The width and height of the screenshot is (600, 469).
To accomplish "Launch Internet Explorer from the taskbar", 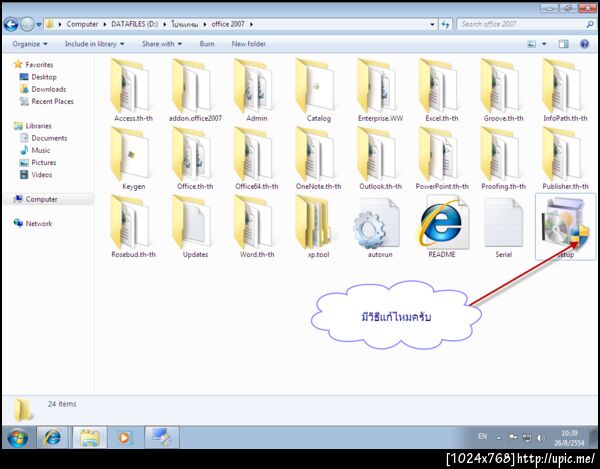I will [52, 437].
